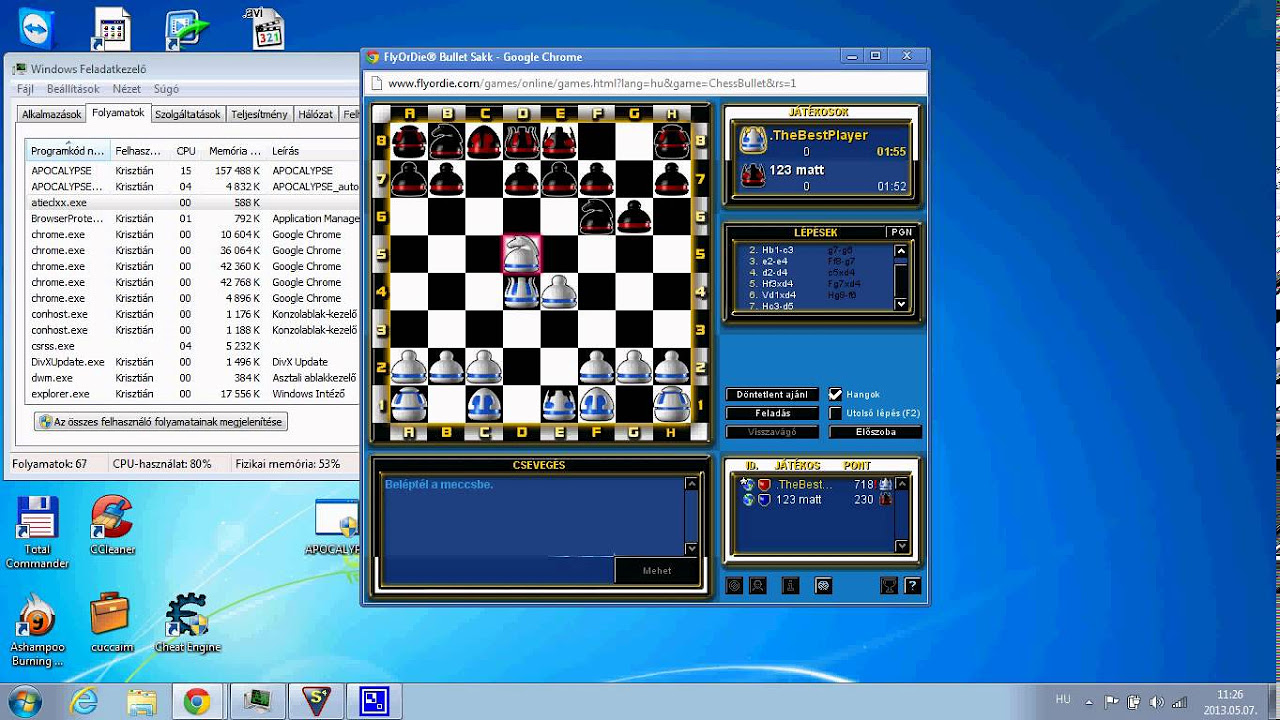This screenshot has height=720, width=1280.
Task: Click the target icon below the player list
Action: point(734,586)
